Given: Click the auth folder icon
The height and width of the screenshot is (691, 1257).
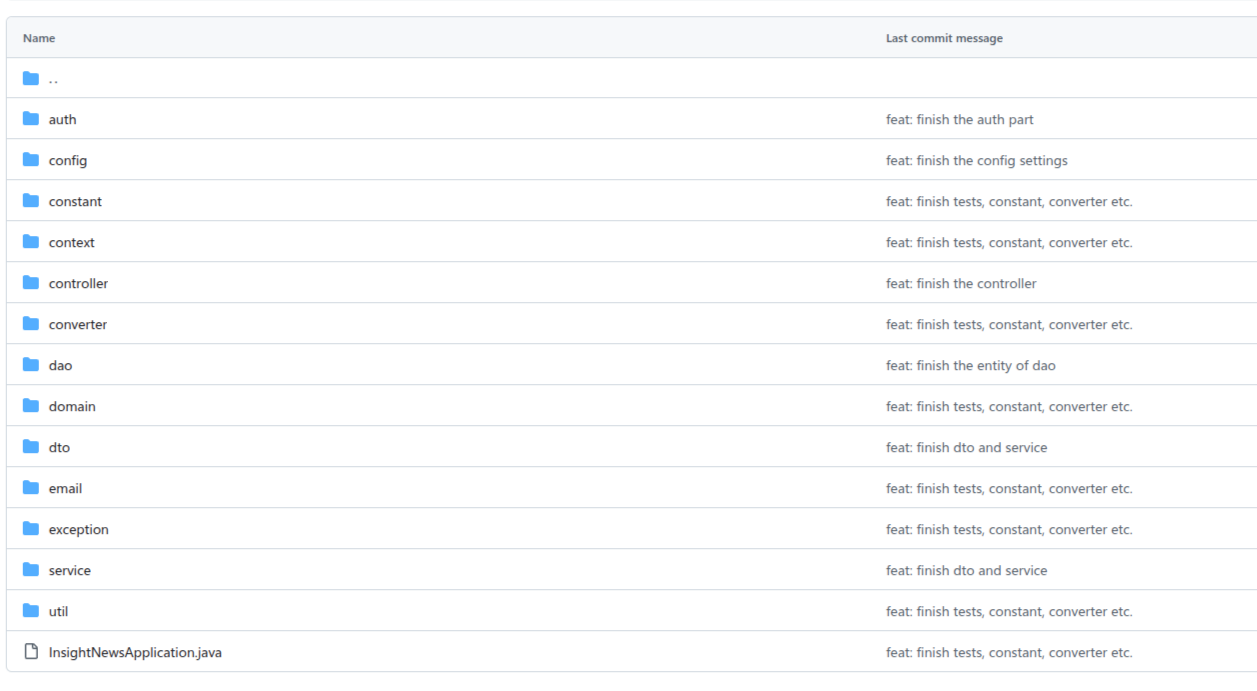Looking at the screenshot, I should click(x=31, y=119).
